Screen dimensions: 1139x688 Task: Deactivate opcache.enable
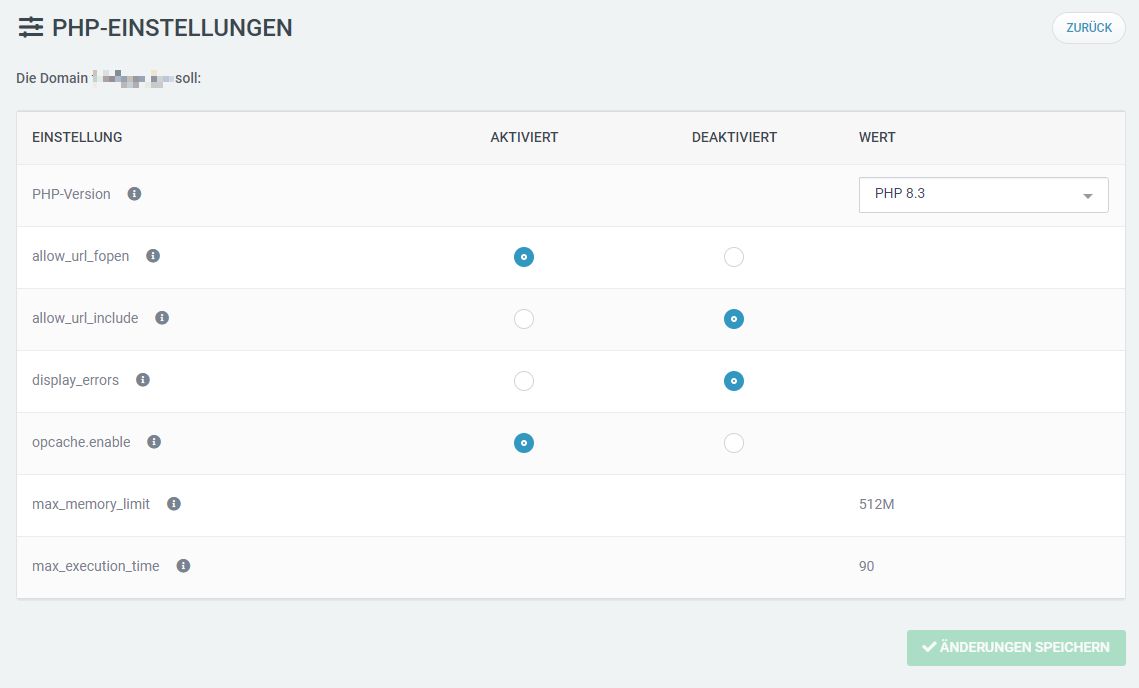pyautogui.click(x=734, y=442)
